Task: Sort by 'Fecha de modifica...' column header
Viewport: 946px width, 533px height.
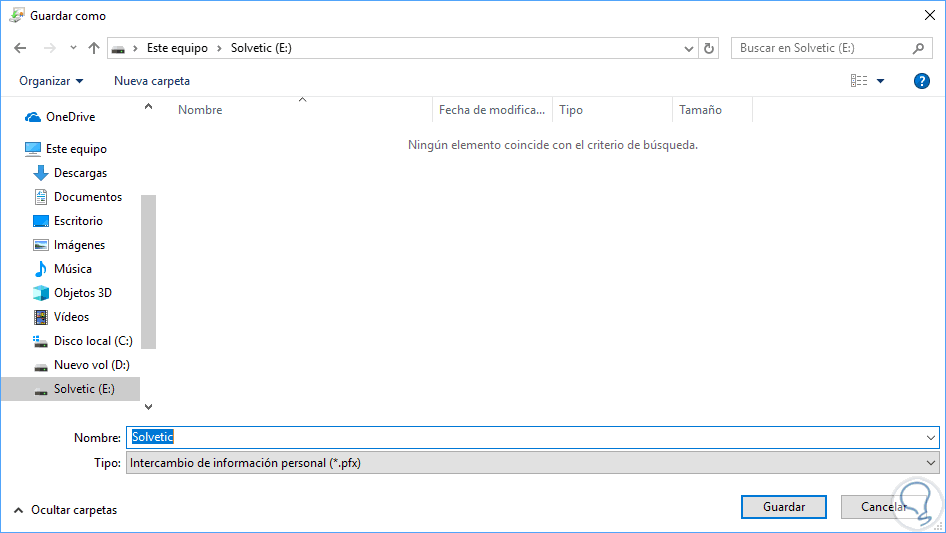Action: (492, 110)
